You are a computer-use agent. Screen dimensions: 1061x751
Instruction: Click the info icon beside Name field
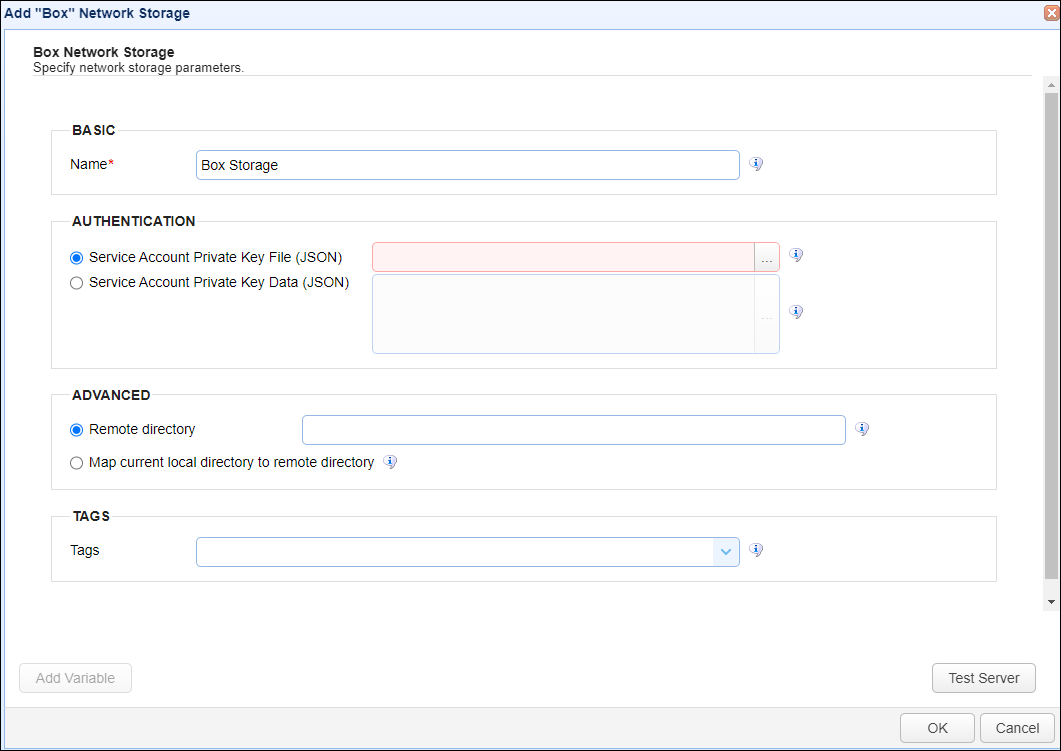756,164
